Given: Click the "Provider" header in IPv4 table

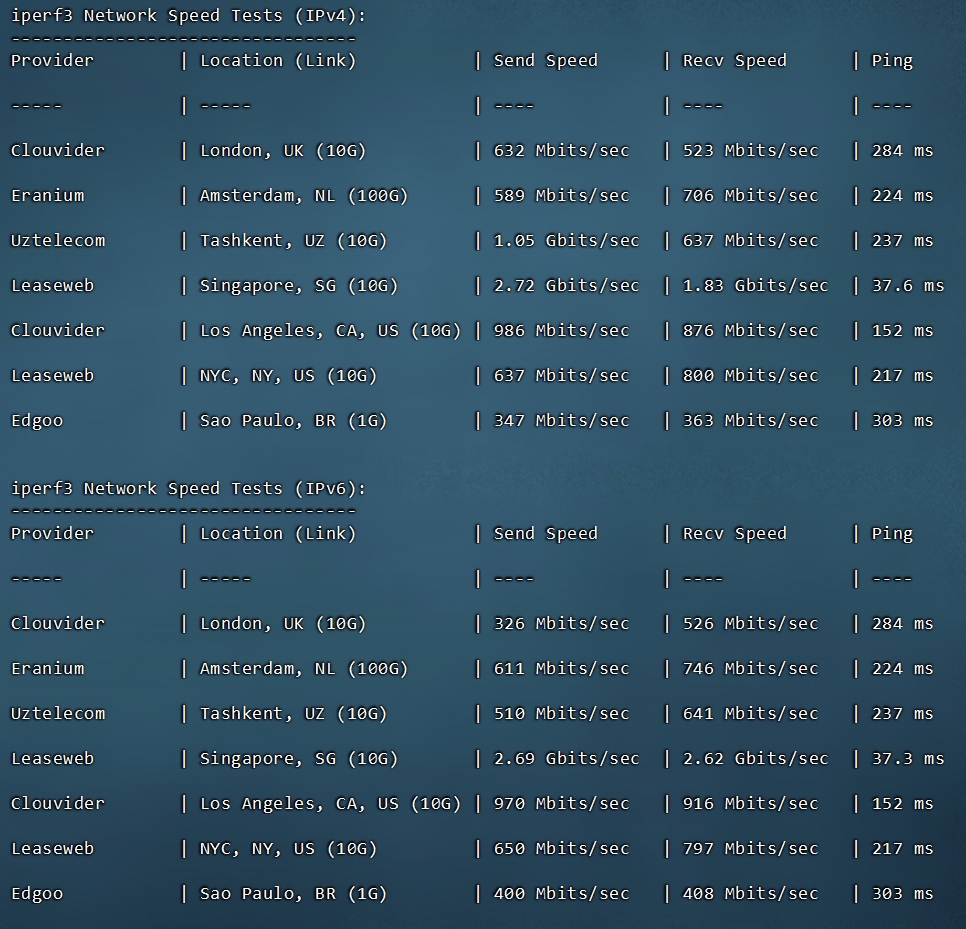Looking at the screenshot, I should [52, 61].
